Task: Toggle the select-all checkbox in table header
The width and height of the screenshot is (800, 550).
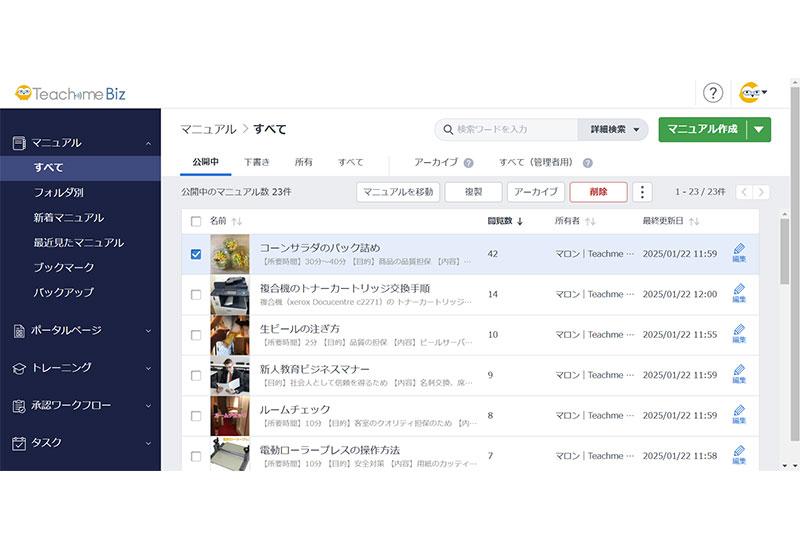Action: point(196,221)
